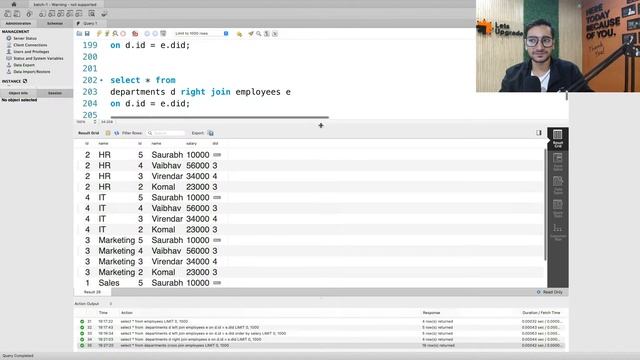Fold the select statement on line 202

pyautogui.click(x=101, y=80)
